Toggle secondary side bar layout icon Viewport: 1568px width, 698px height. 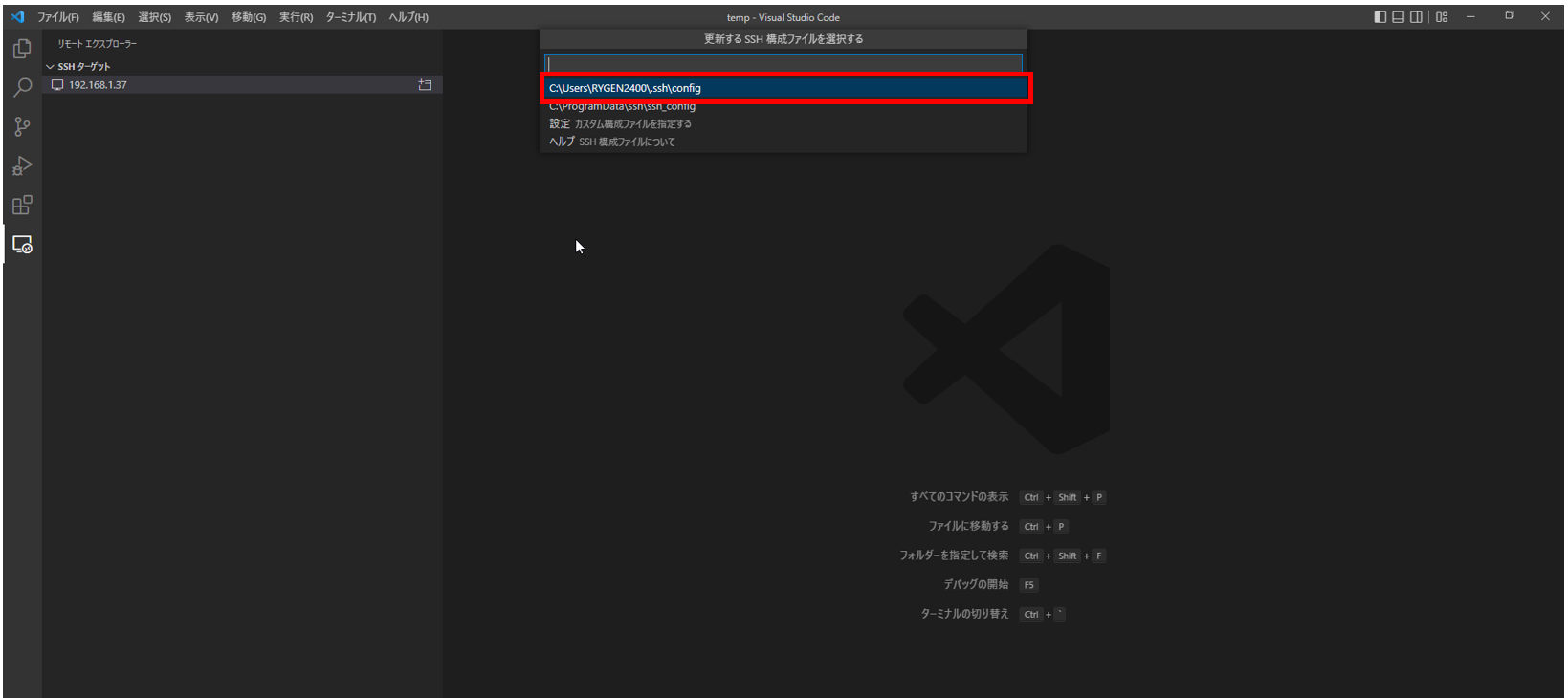tap(1416, 17)
